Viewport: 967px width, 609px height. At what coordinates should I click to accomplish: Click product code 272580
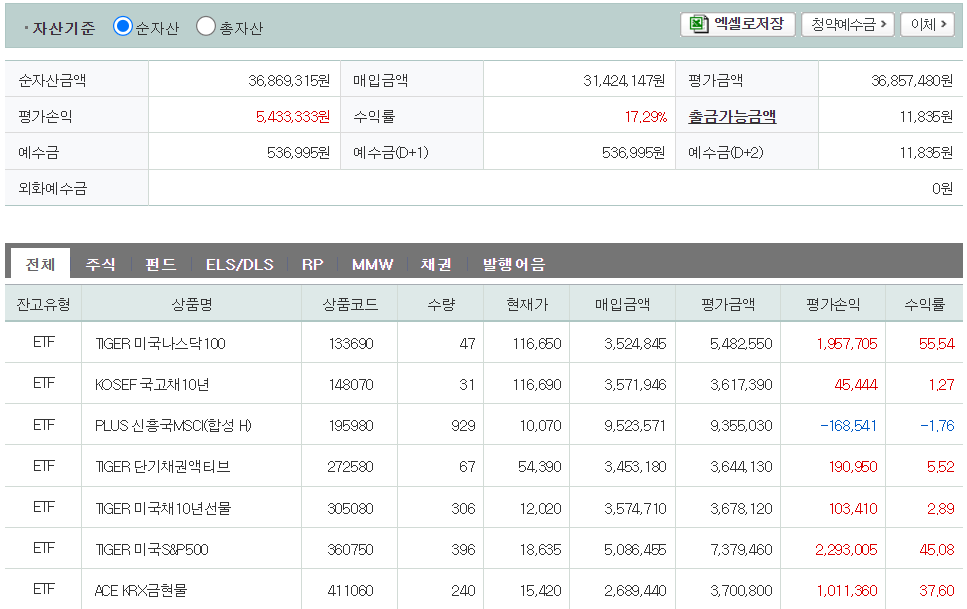coord(350,466)
